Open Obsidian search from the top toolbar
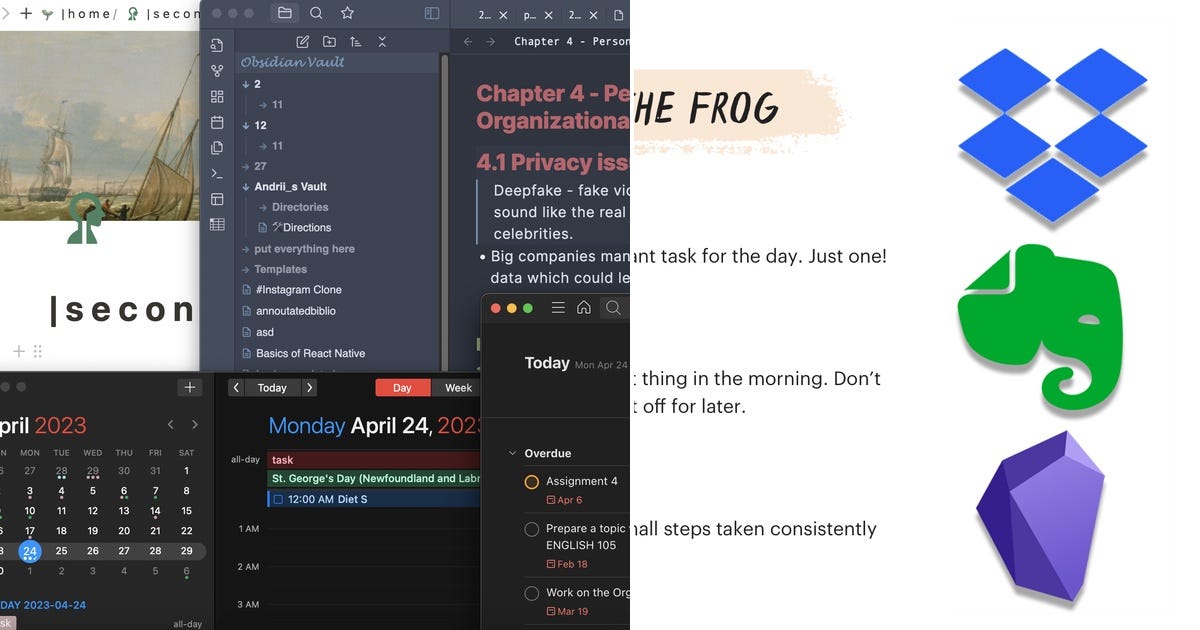 point(314,13)
